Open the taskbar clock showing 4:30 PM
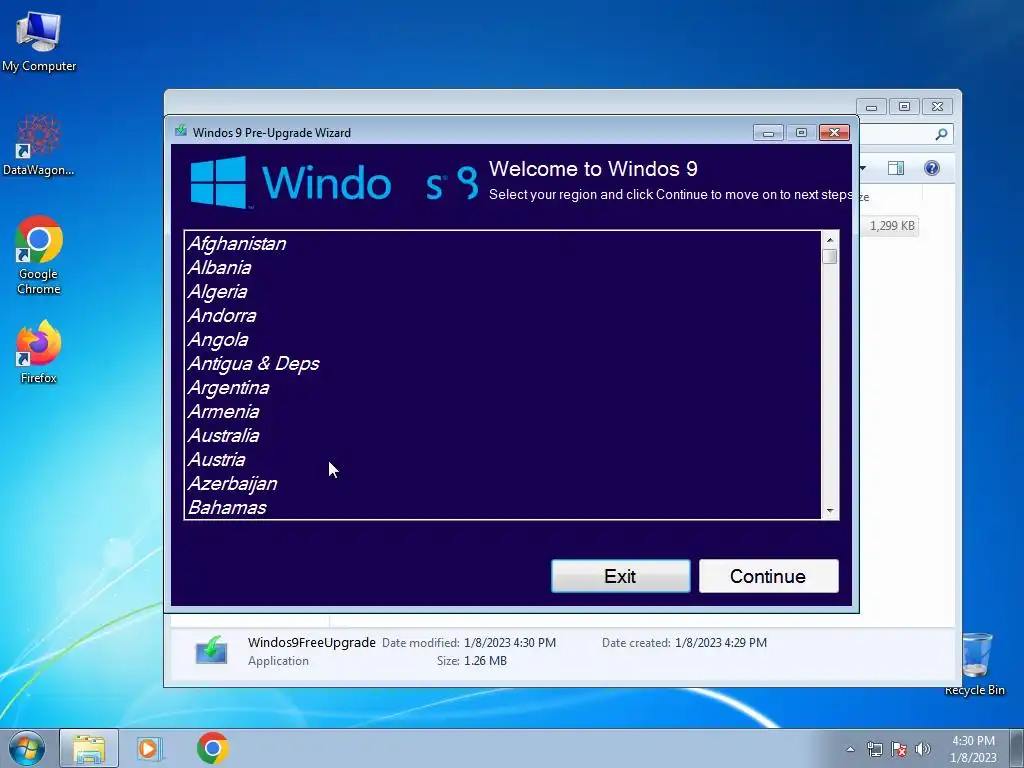The height and width of the screenshot is (768, 1024). [973, 749]
